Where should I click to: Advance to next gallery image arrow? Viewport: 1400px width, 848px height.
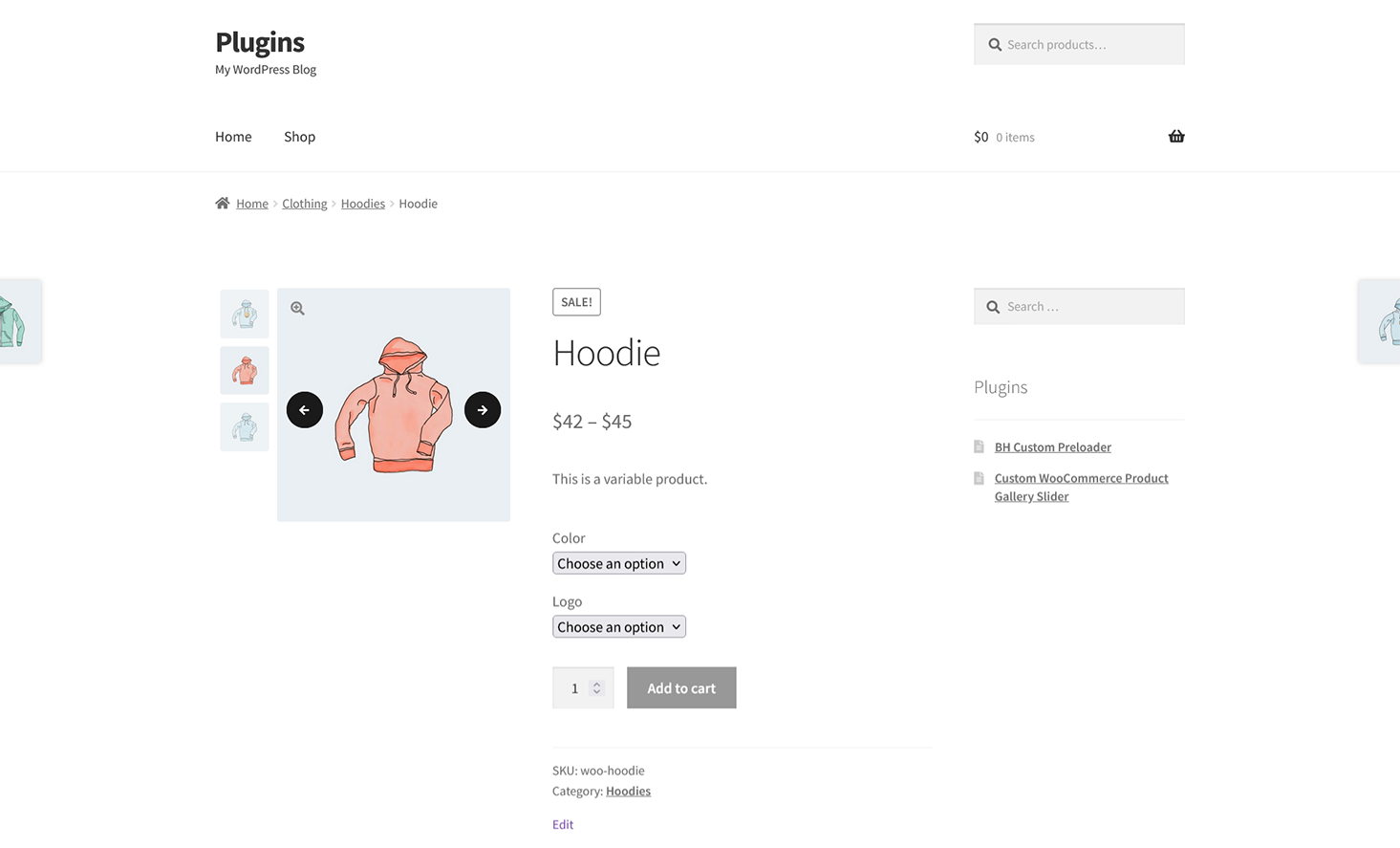pyautogui.click(x=483, y=410)
